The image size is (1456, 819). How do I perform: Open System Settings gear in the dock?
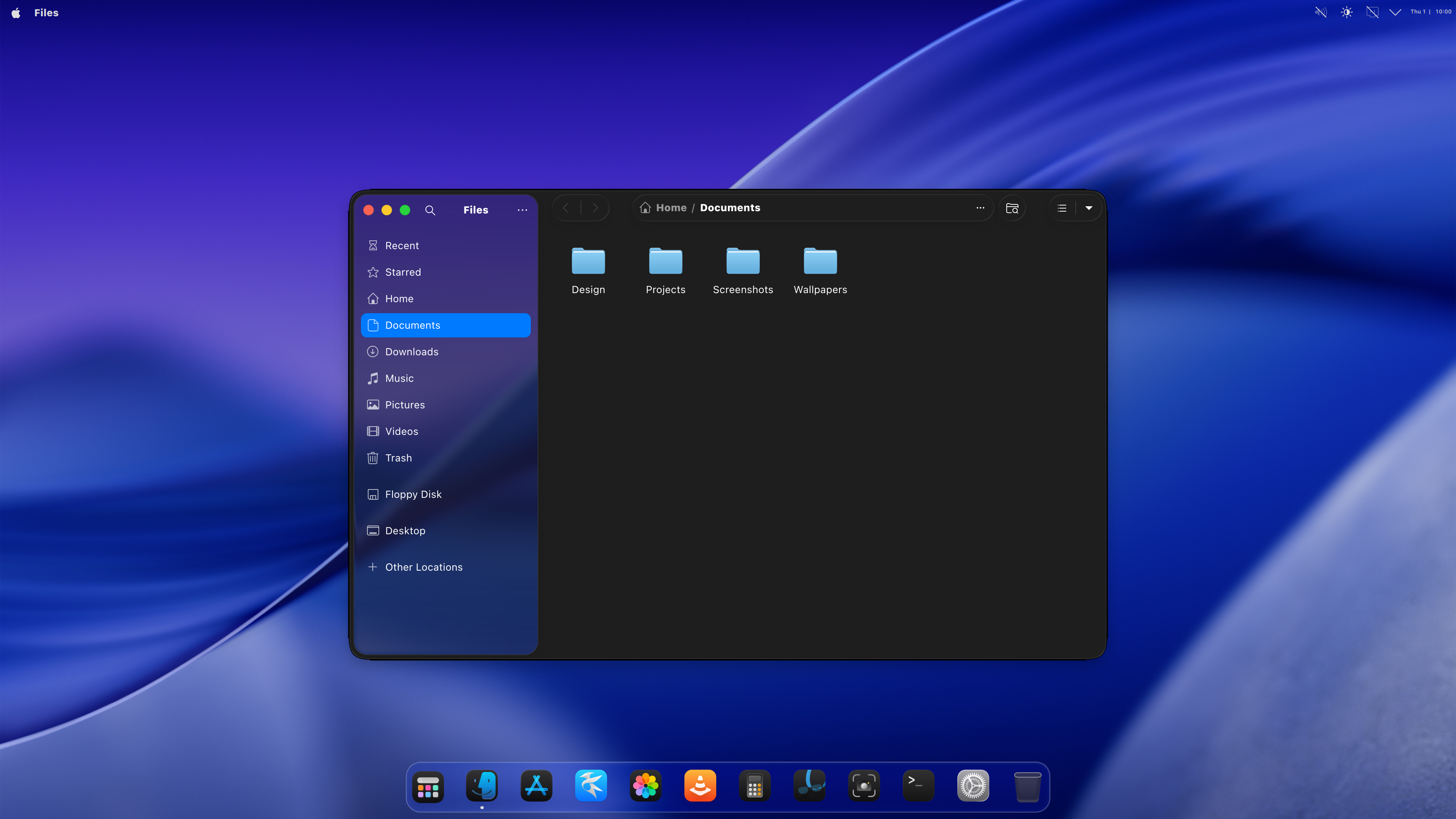[x=973, y=786]
